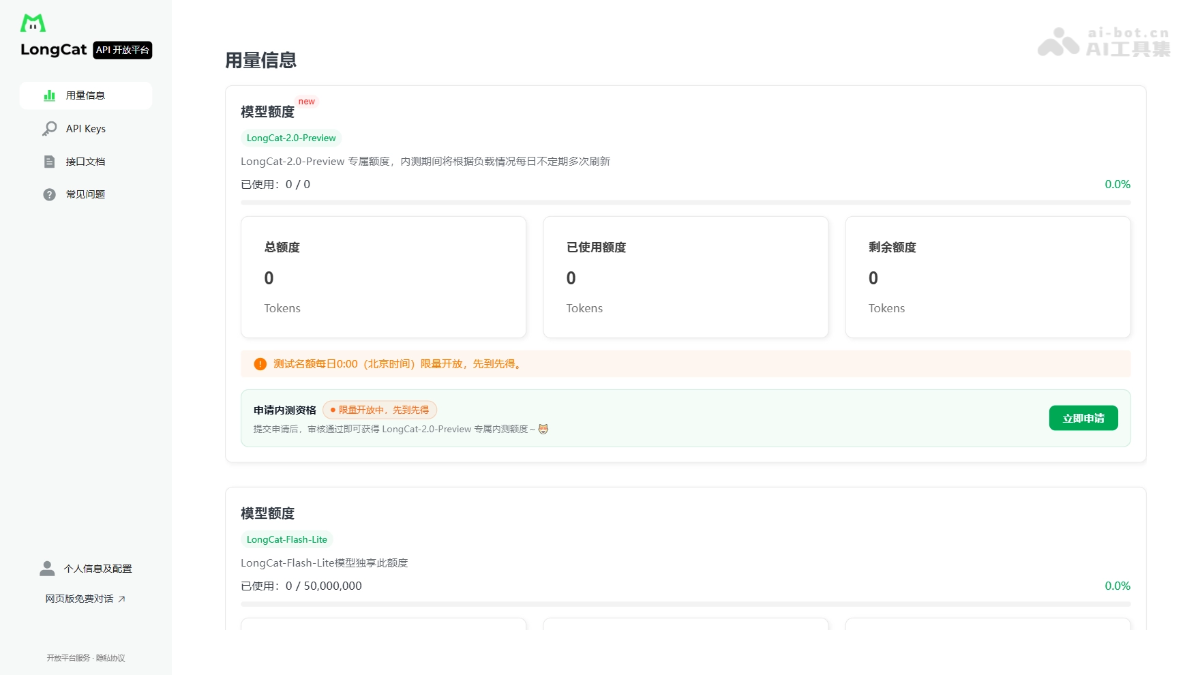Click the 用量信息 page heading

tap(261, 60)
